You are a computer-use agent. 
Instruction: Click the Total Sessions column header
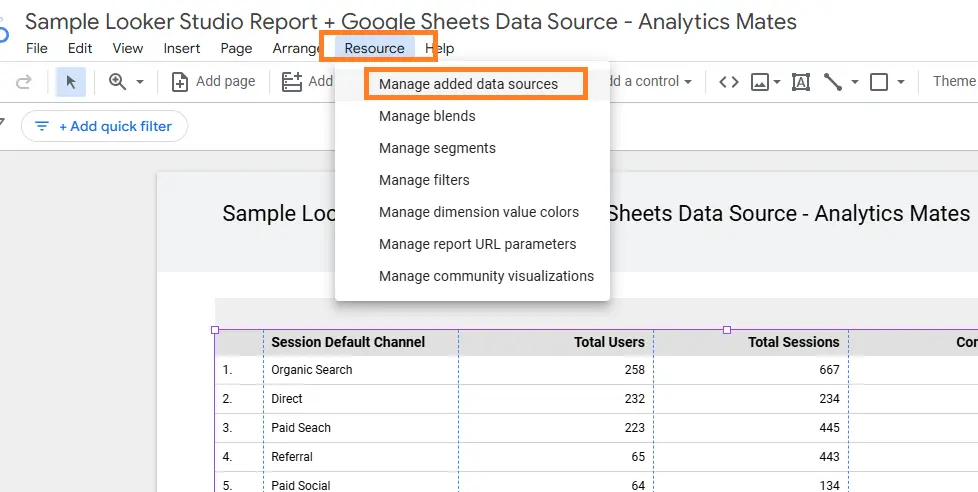[x=793, y=342]
